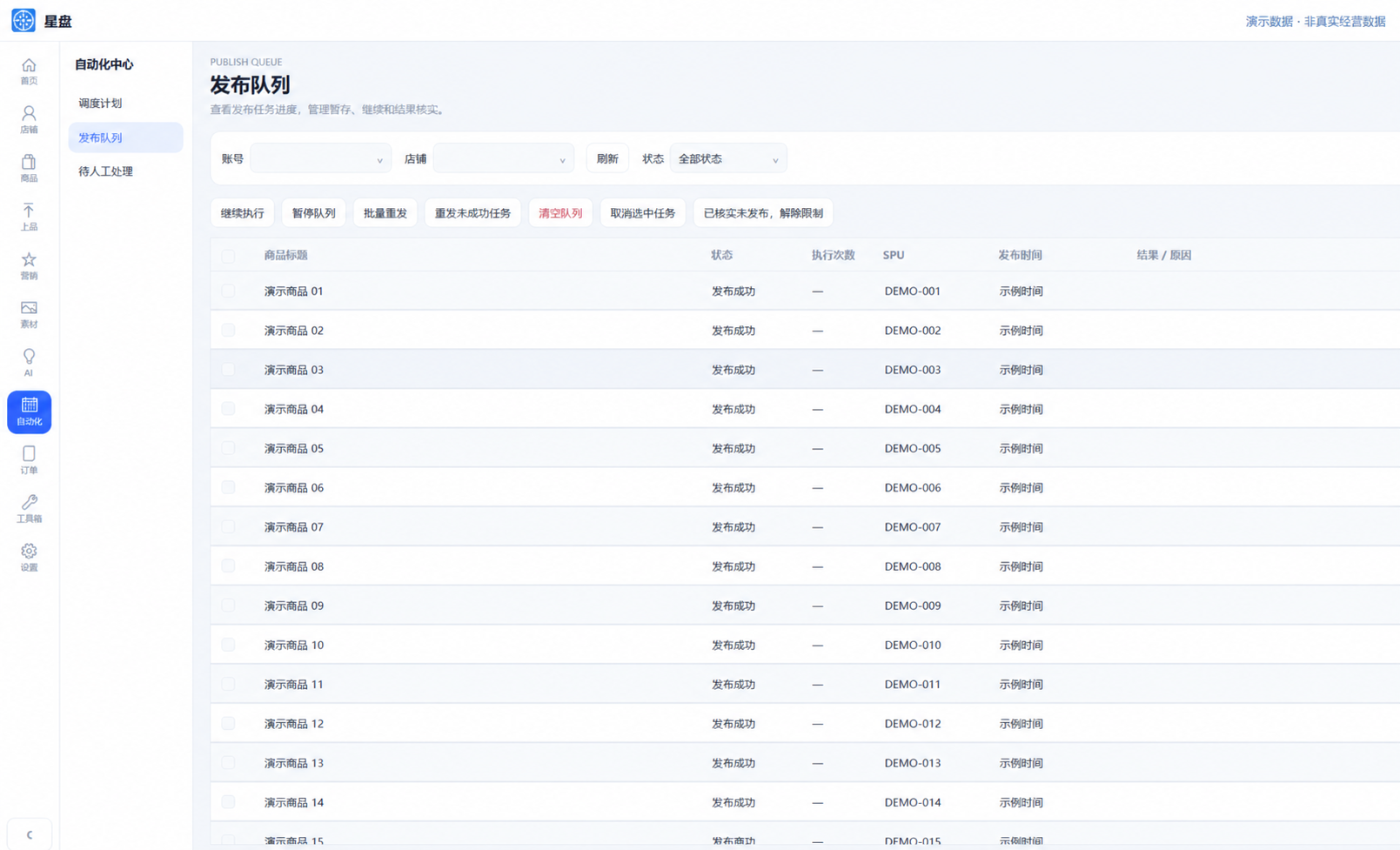Click the 批量重发 button

pos(385,213)
